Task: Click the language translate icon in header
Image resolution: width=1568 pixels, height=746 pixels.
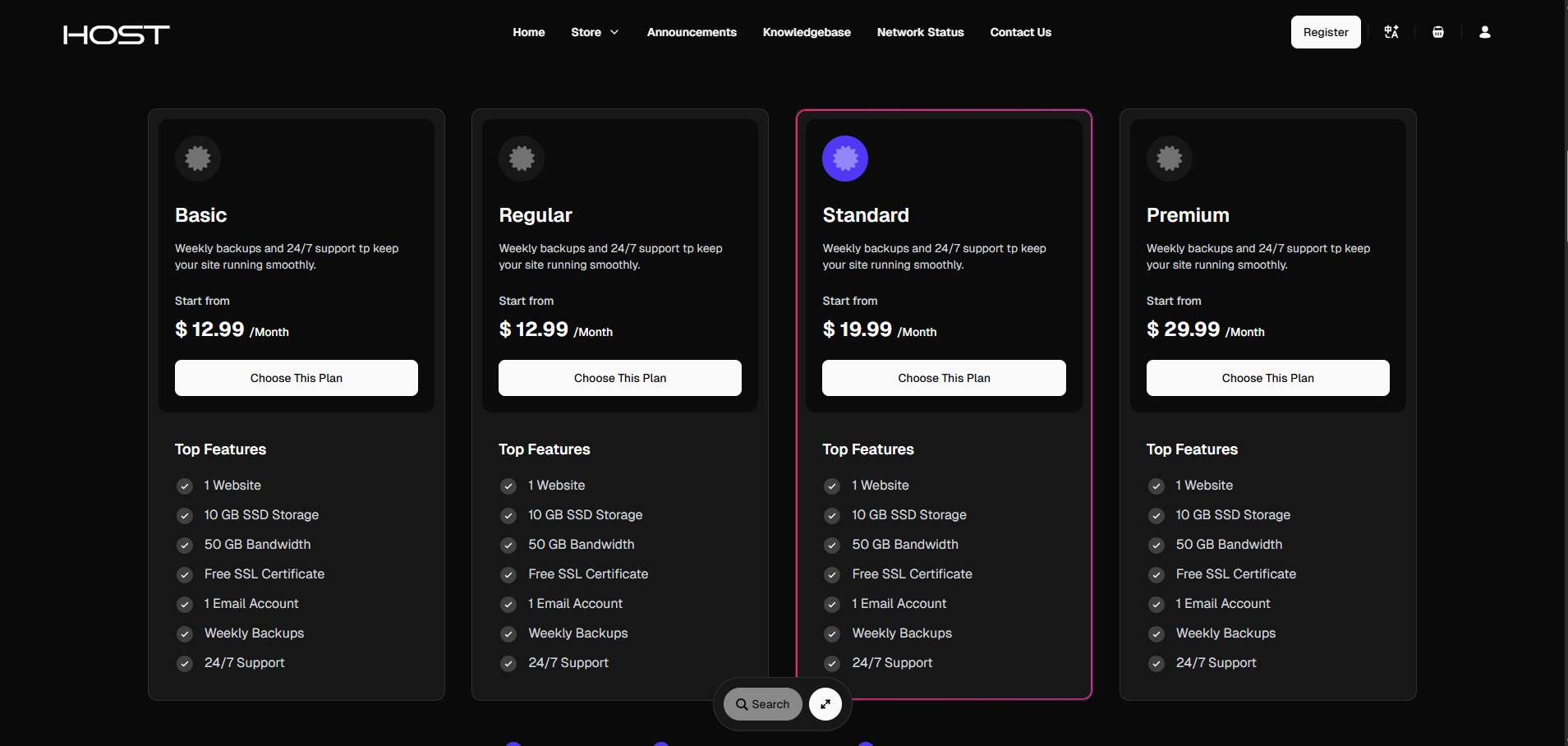Action: pyautogui.click(x=1391, y=32)
